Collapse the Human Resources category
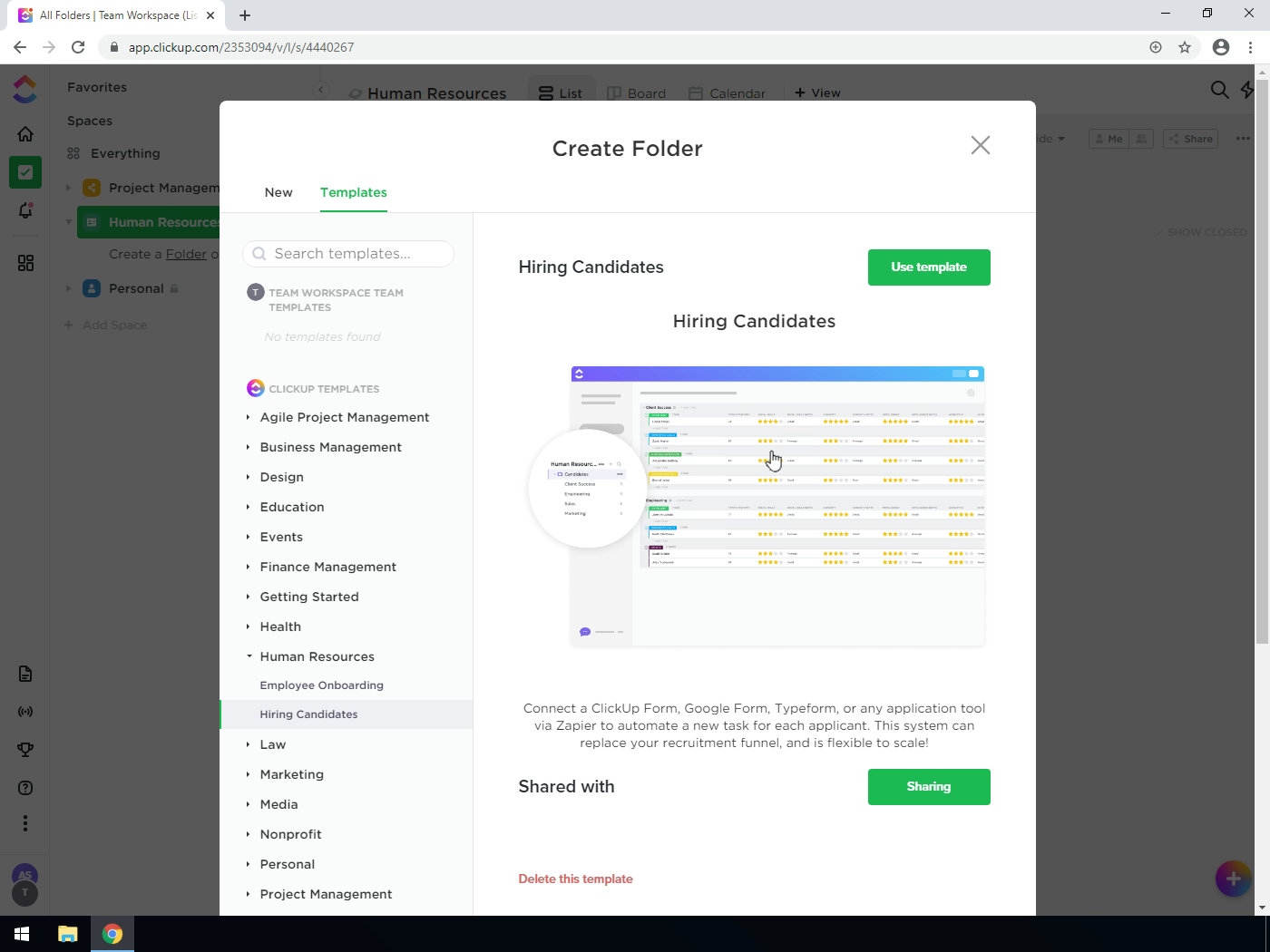 coord(317,656)
